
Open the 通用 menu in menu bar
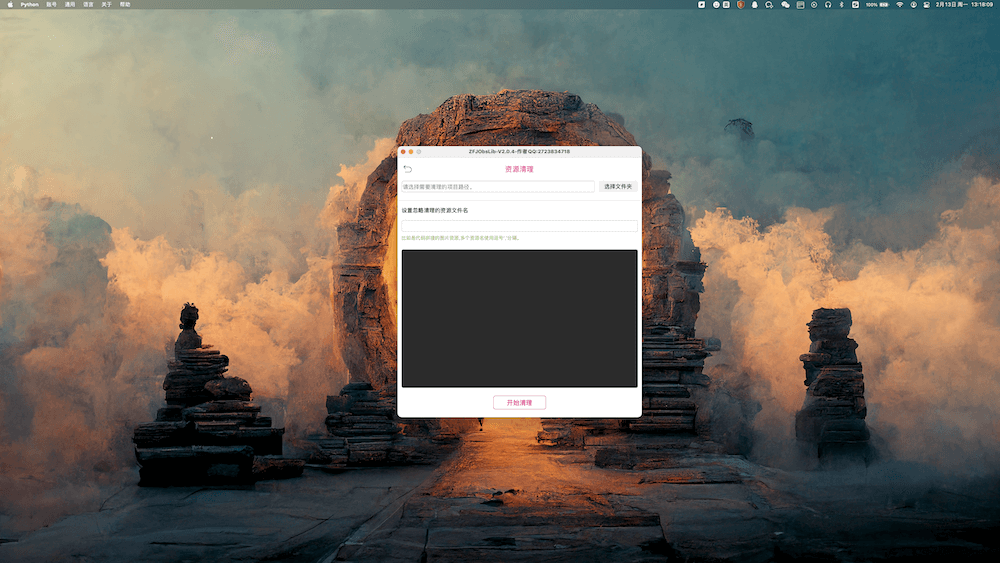[70, 4]
